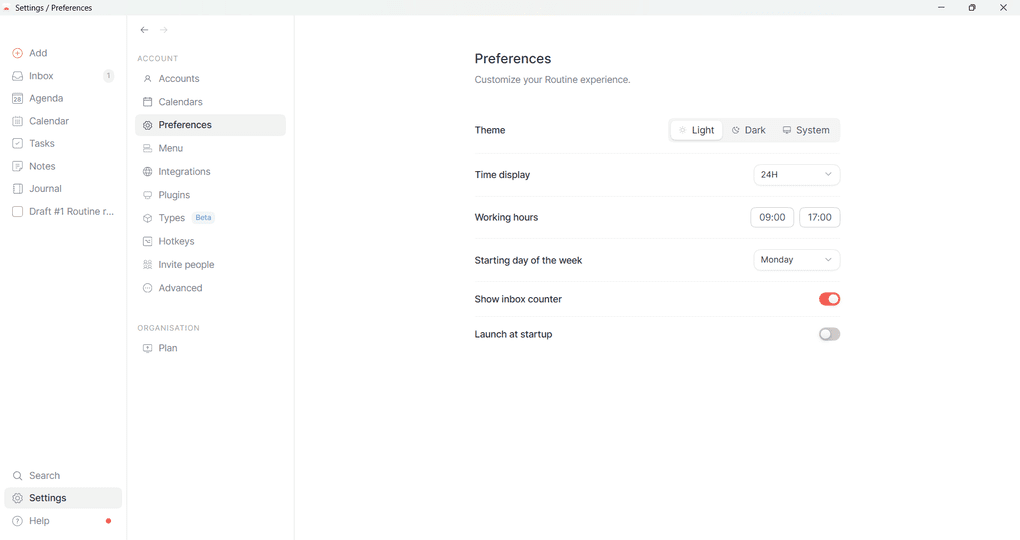Open the Plan settings page
This screenshot has height=540, width=1020.
210,348
